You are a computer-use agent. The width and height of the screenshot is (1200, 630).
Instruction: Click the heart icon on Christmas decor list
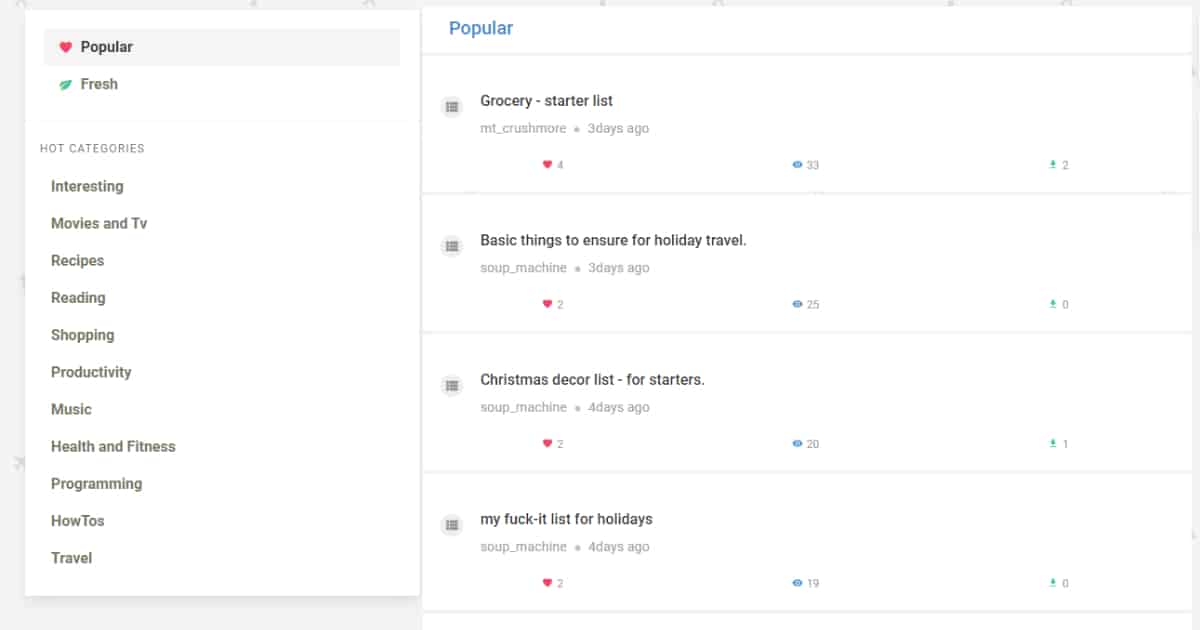547,444
